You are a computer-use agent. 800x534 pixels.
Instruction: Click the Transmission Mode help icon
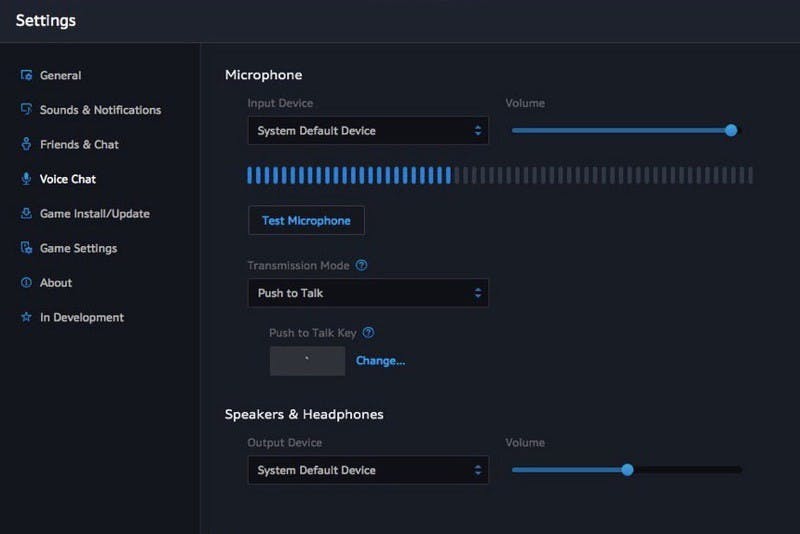pyautogui.click(x=362, y=266)
